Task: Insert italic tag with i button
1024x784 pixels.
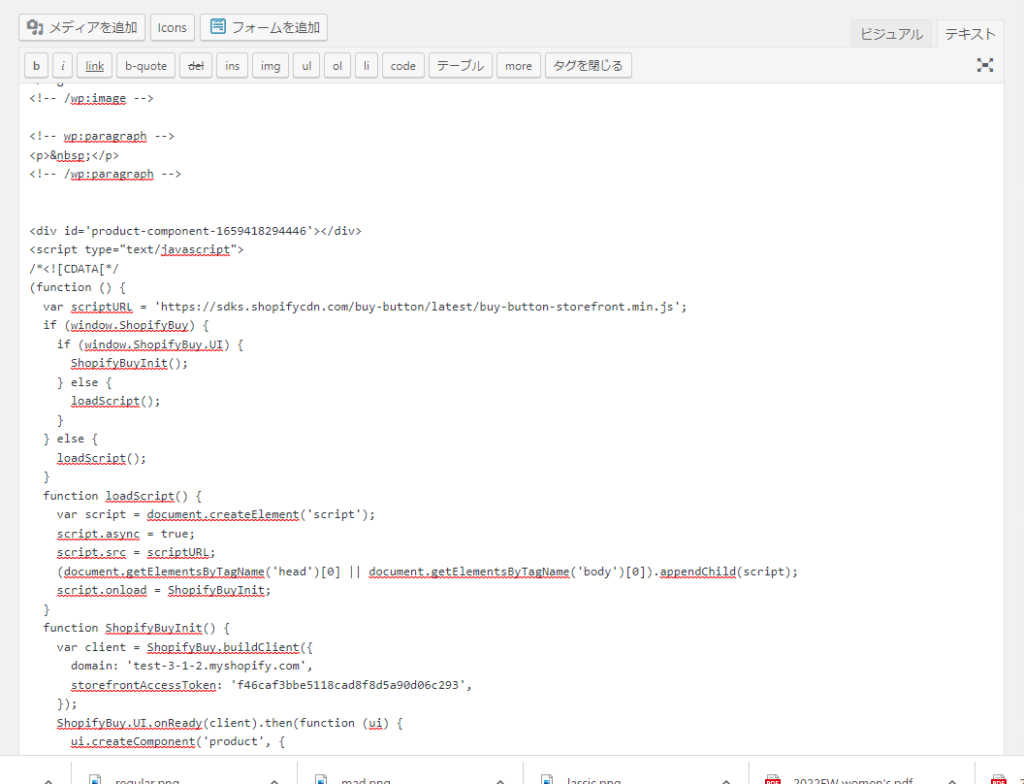Action: click(62, 66)
